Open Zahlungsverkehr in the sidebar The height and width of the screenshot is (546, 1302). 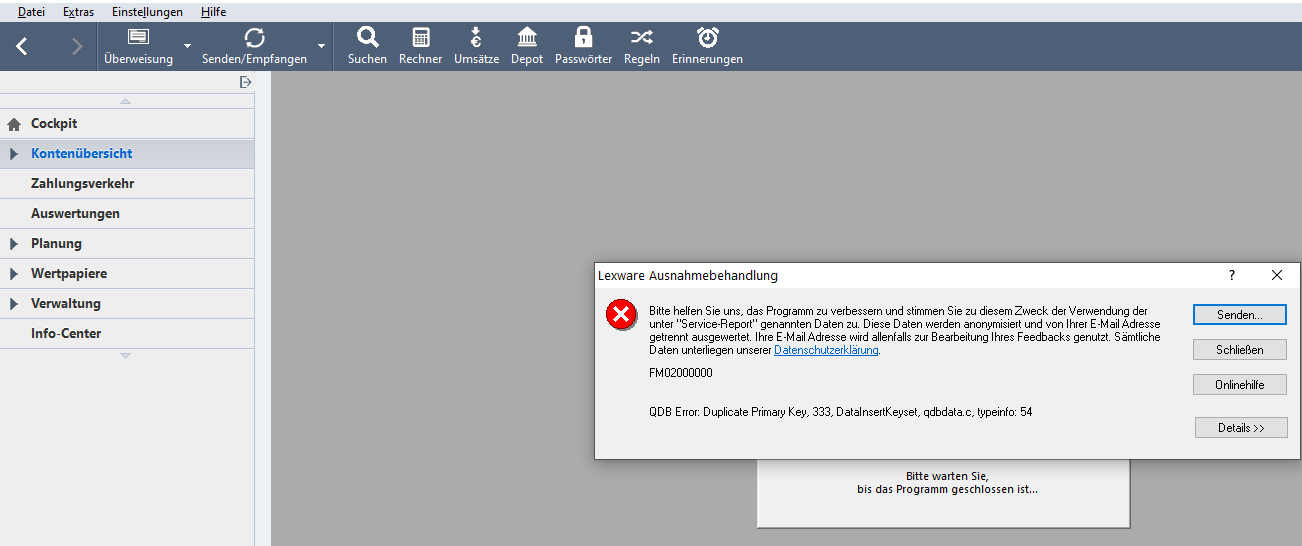(x=127, y=184)
